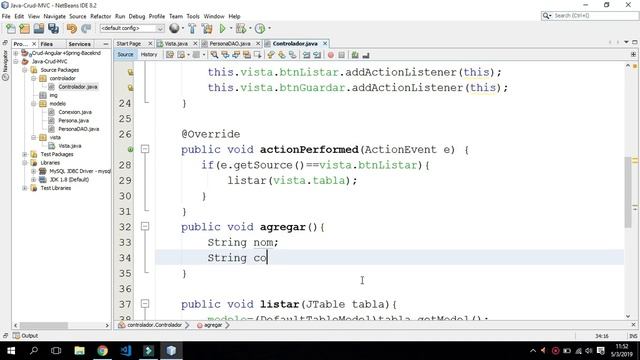Click the Uncomment code icon in the editor toolbar
This screenshot has width=640, height=360.
(x=366, y=55)
